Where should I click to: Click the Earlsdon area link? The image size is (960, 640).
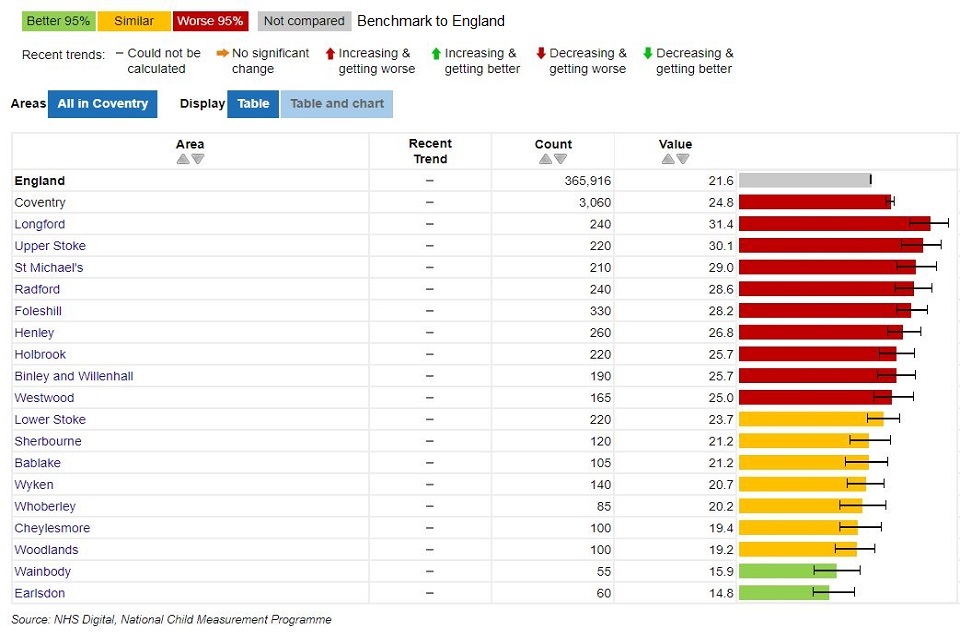[x=39, y=593]
